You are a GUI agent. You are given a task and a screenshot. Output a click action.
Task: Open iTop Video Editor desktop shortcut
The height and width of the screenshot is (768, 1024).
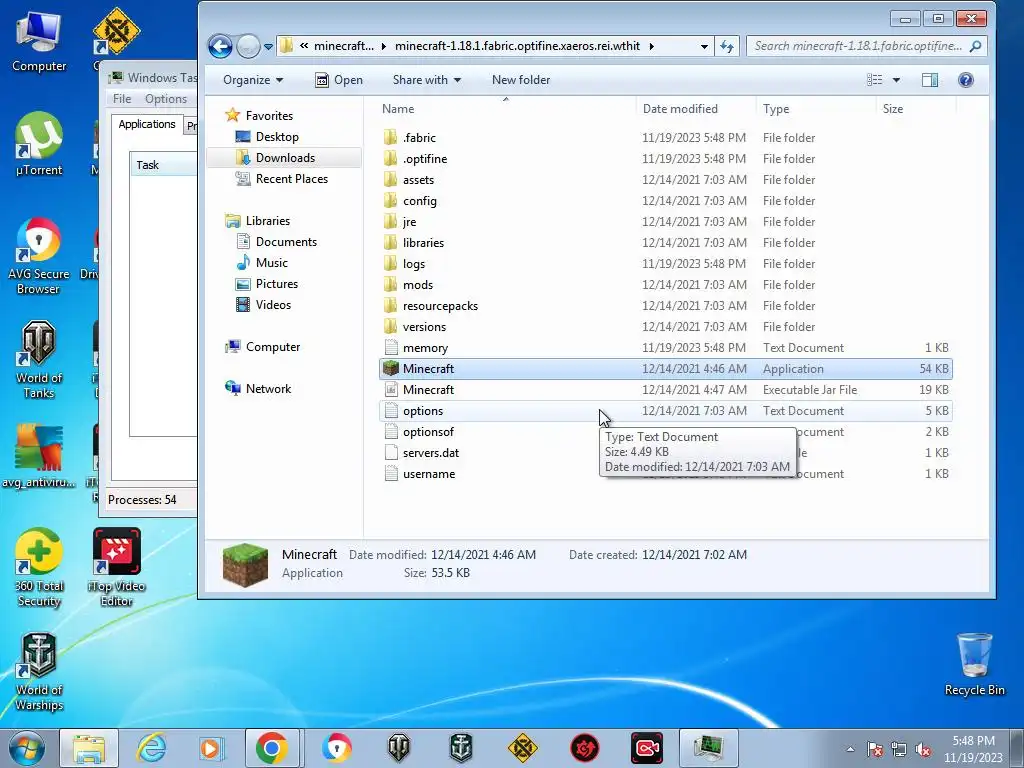coord(116,568)
